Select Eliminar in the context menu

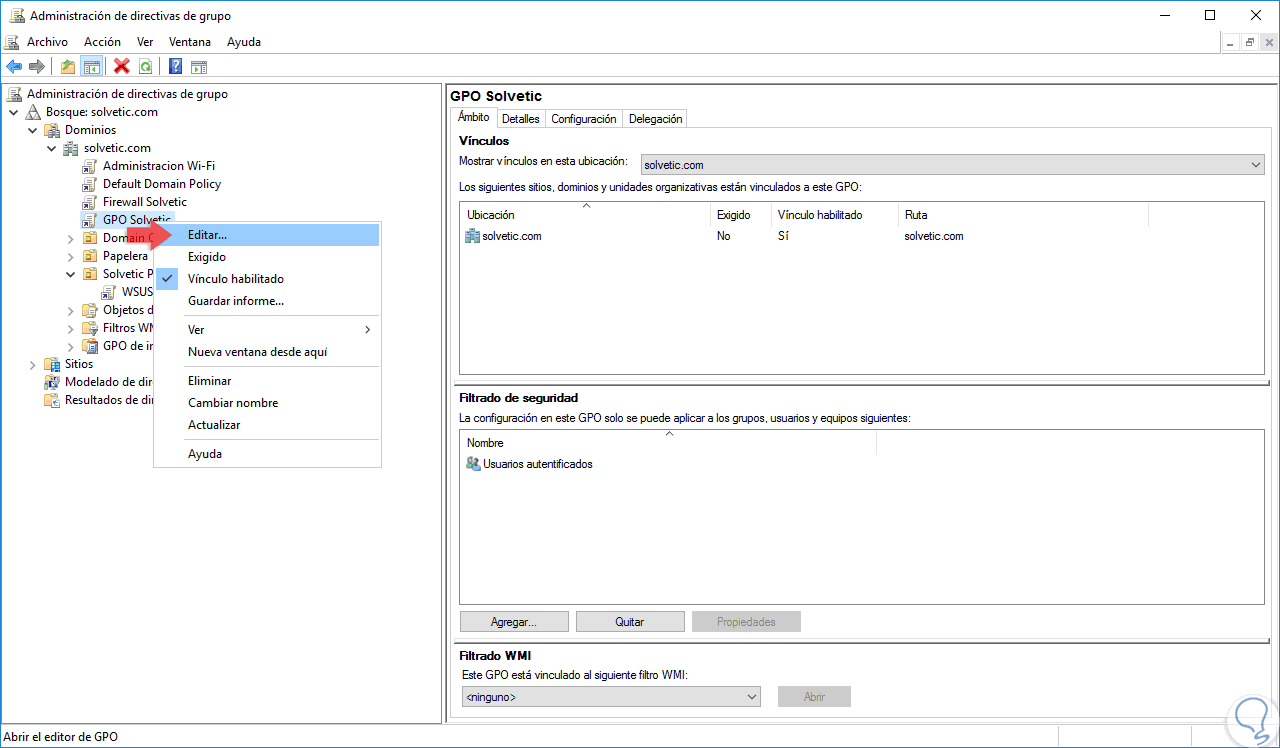pyautogui.click(x=267, y=381)
